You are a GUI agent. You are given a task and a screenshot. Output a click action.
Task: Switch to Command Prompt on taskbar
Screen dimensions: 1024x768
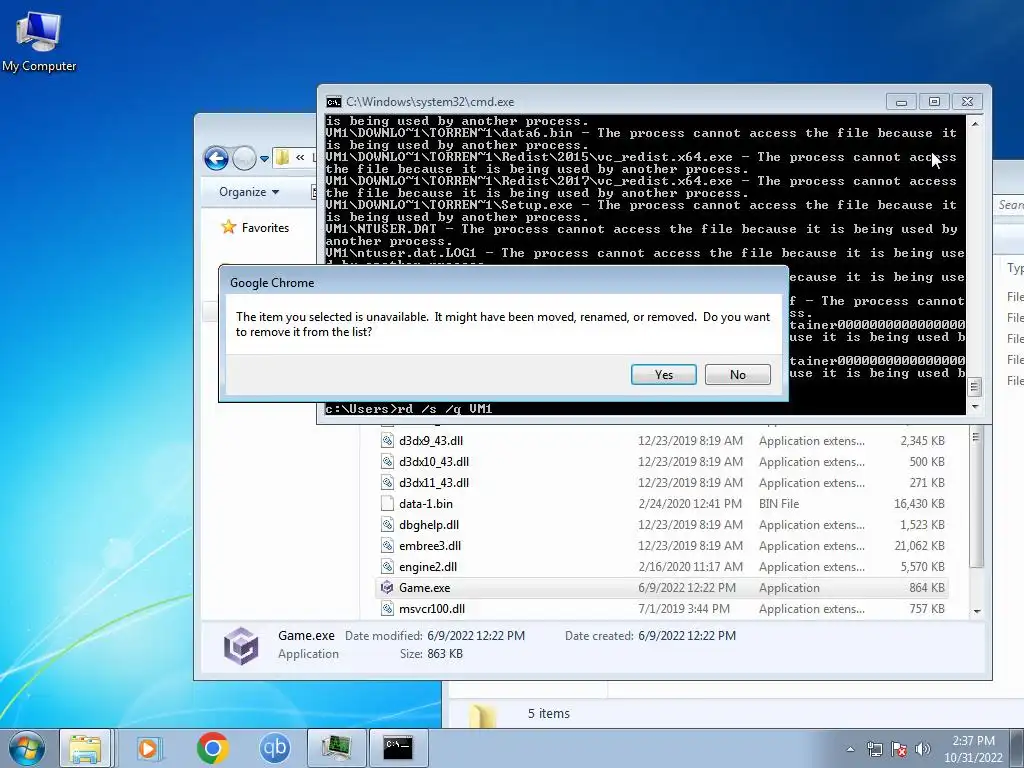coord(398,748)
